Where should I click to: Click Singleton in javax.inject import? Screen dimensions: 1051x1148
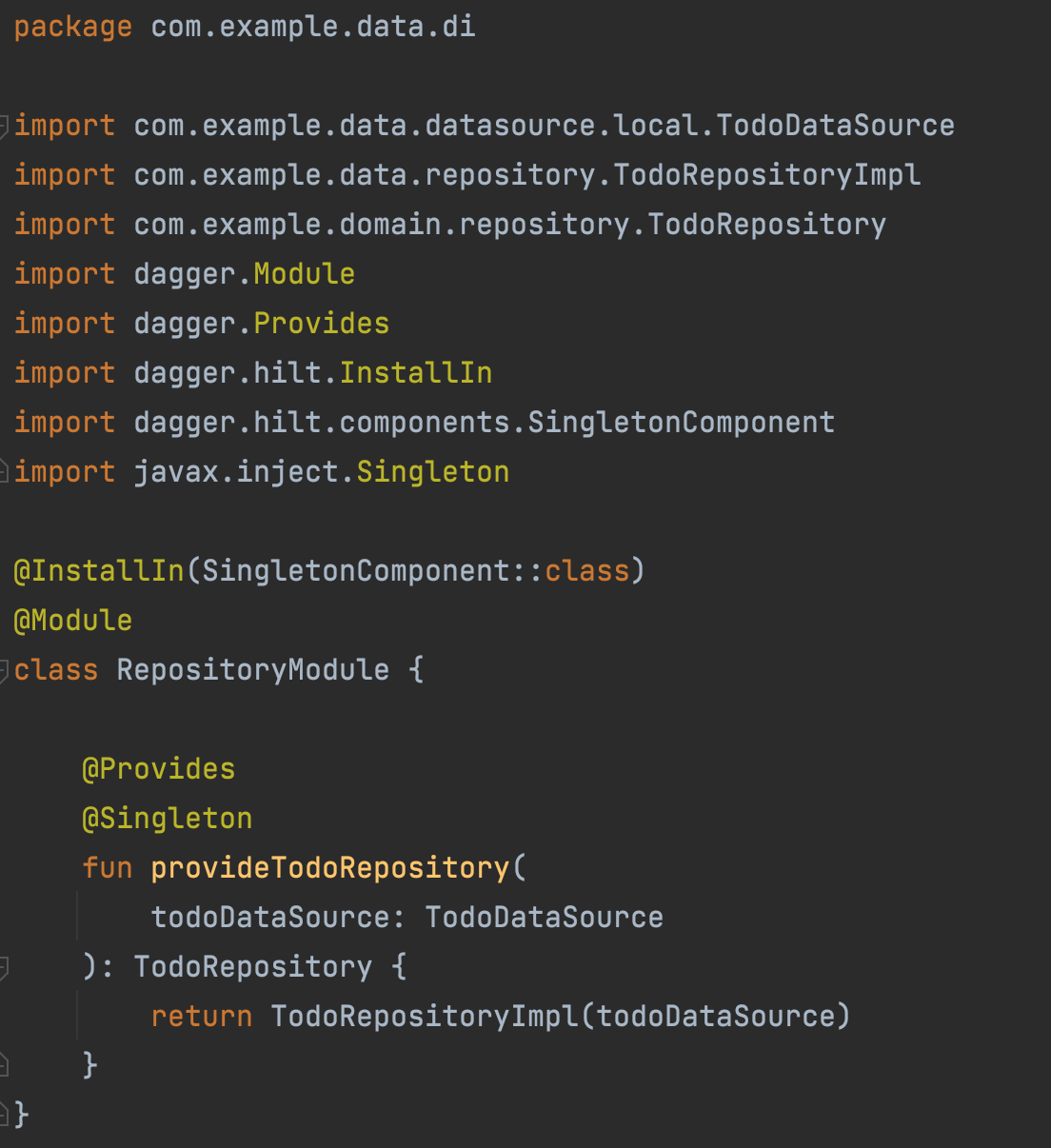coord(433,471)
